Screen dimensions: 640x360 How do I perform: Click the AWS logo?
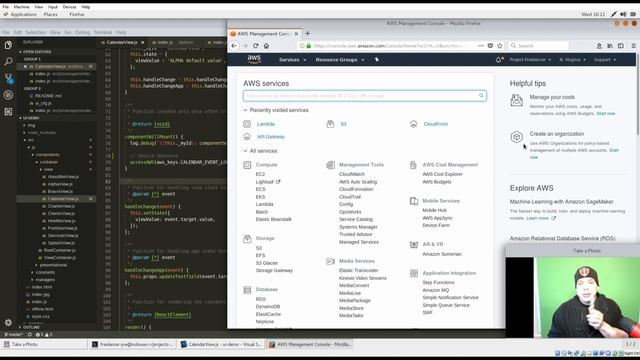254,60
